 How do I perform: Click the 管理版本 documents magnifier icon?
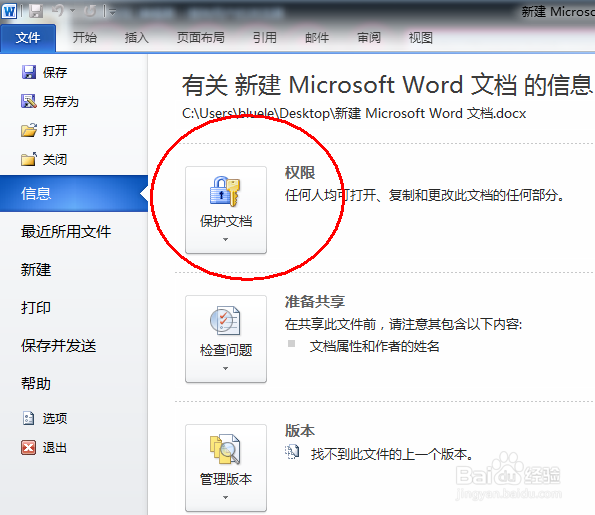pyautogui.click(x=225, y=449)
